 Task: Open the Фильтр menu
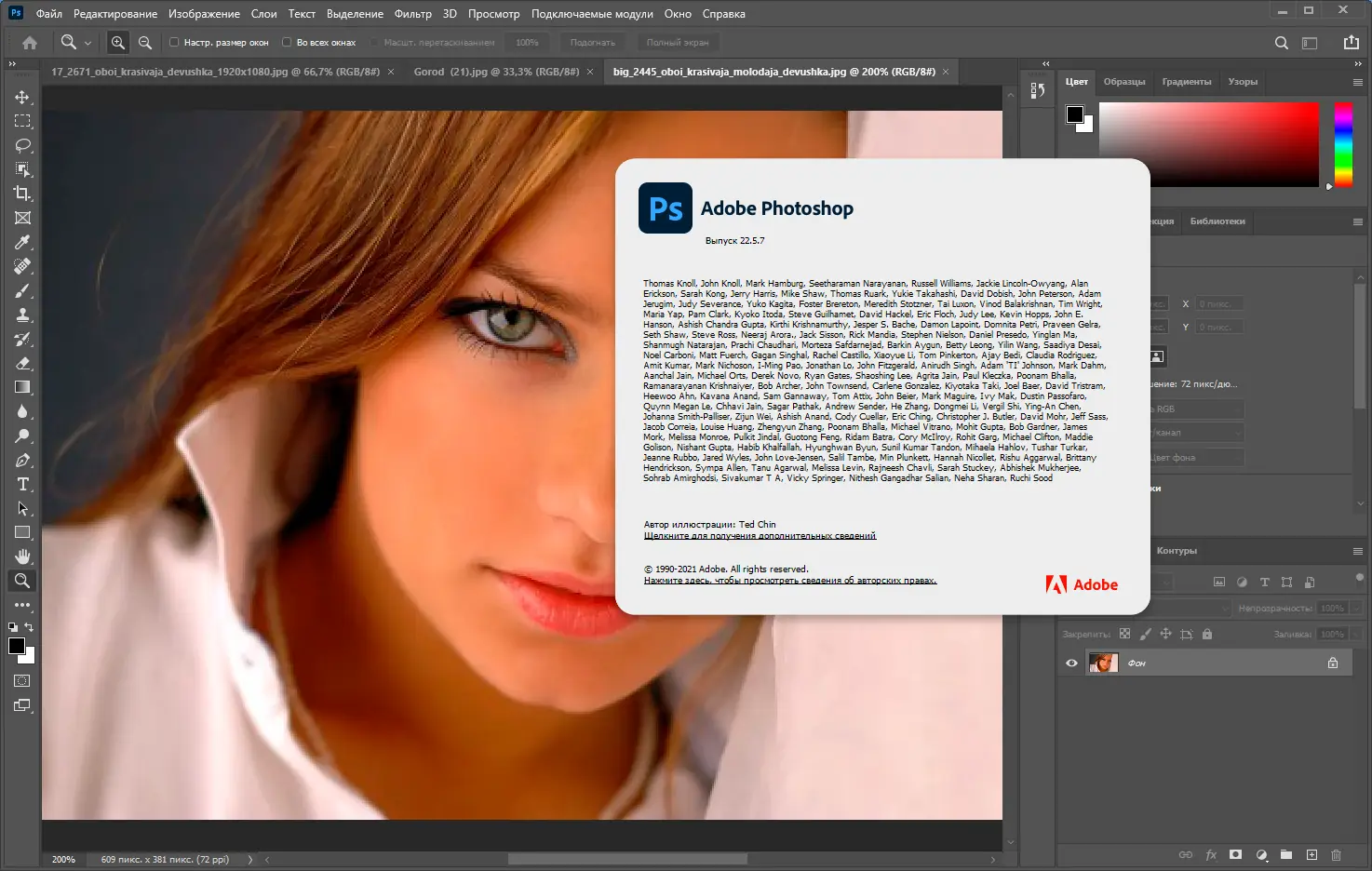(413, 14)
